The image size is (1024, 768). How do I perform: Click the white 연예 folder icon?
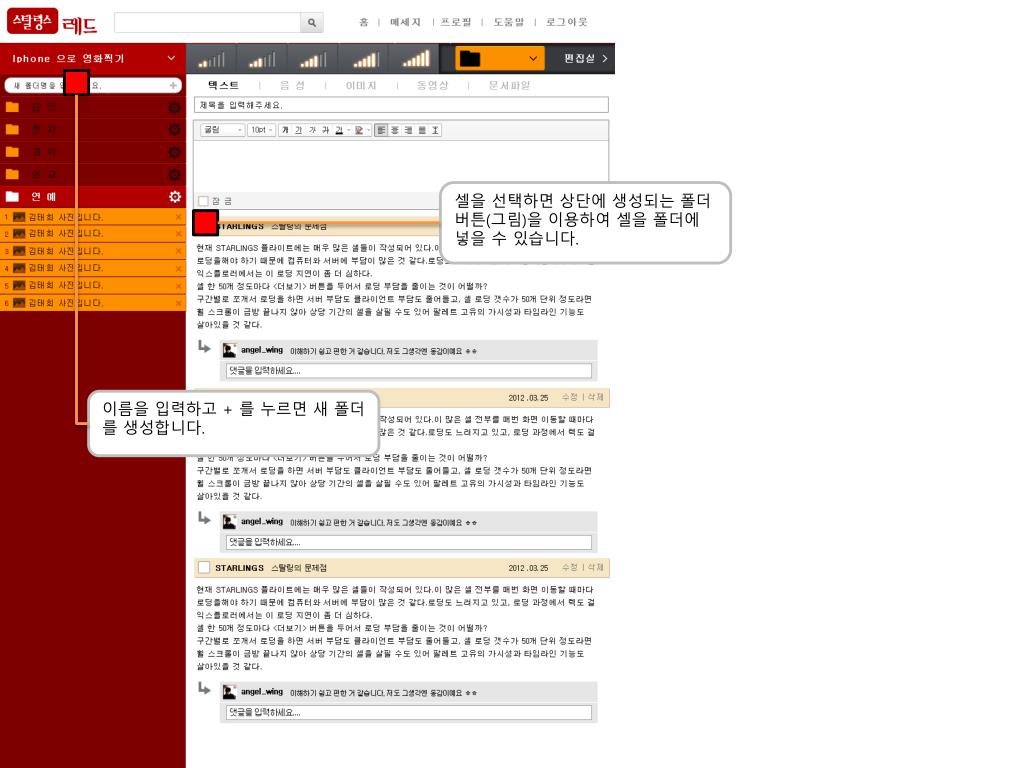pyautogui.click(x=12, y=197)
